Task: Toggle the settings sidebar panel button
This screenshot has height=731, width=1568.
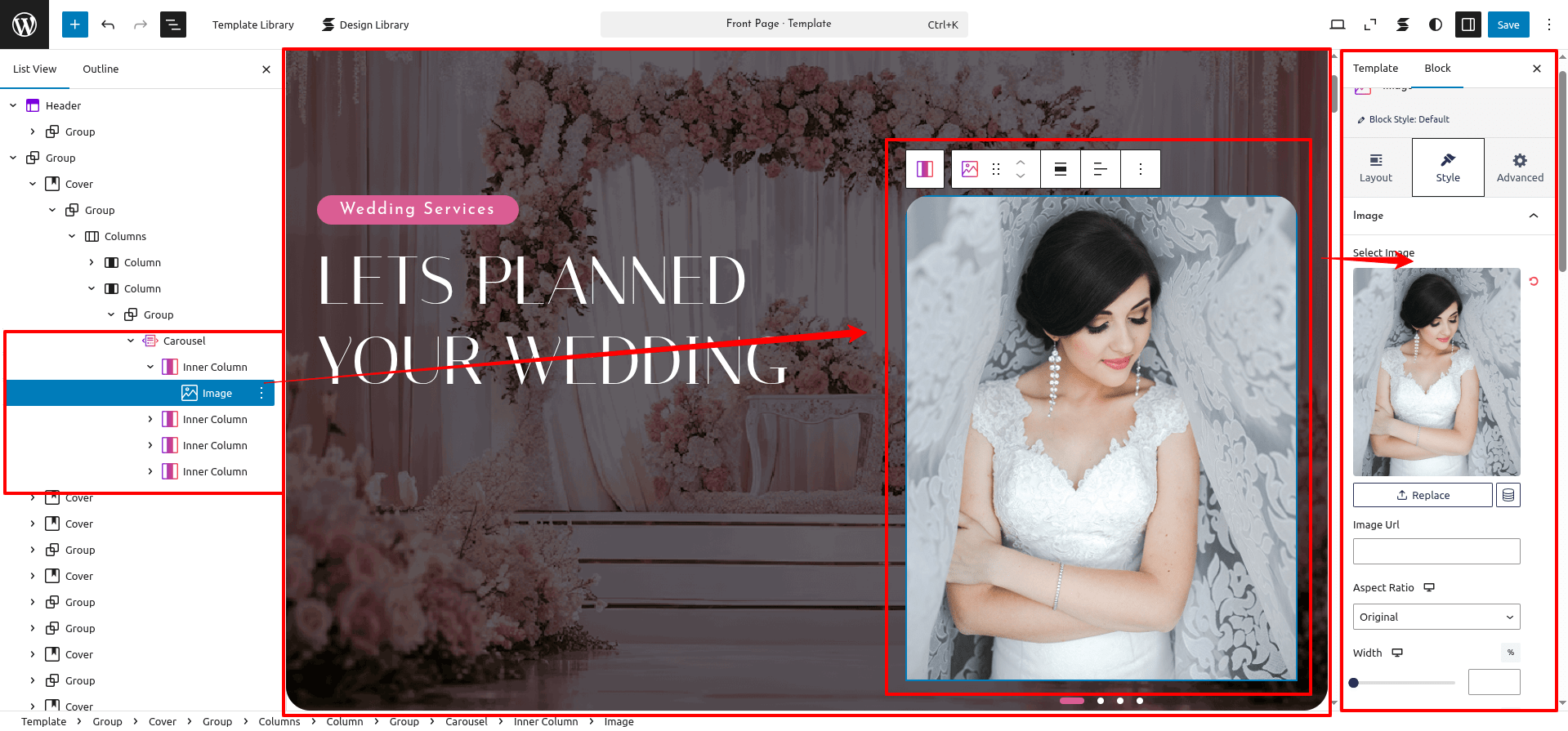Action: point(1468,25)
